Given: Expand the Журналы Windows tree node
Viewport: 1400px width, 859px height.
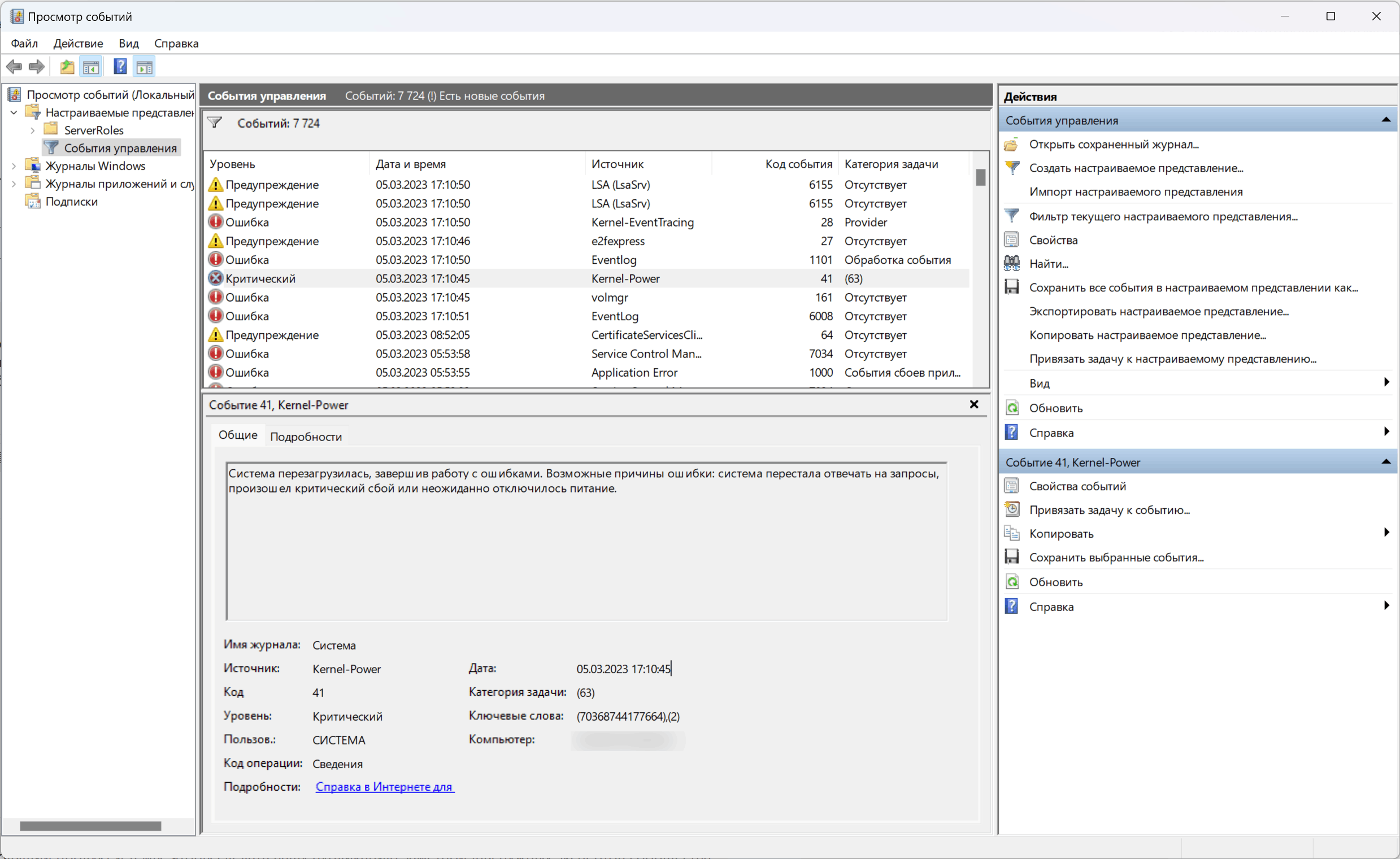Looking at the screenshot, I should pyautogui.click(x=14, y=166).
